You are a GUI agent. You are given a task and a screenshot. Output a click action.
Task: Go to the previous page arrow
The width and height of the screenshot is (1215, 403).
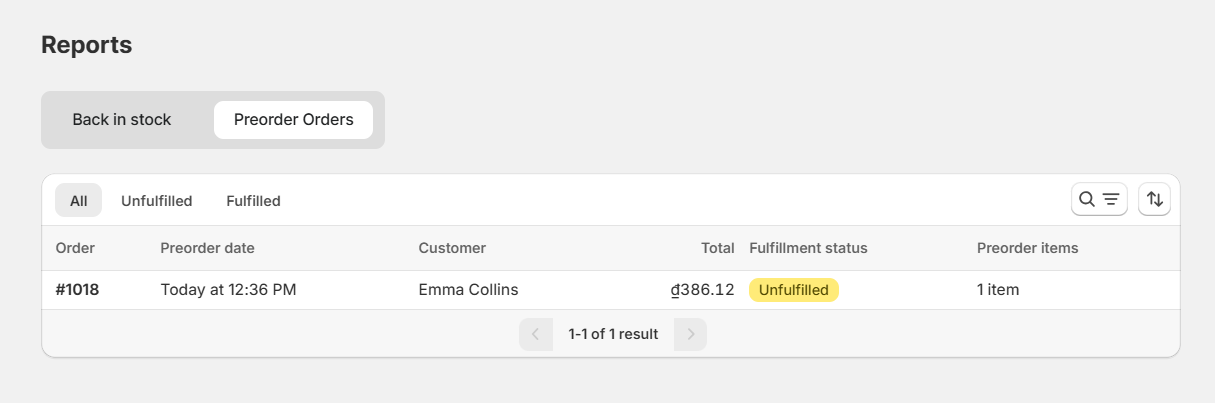tap(536, 334)
